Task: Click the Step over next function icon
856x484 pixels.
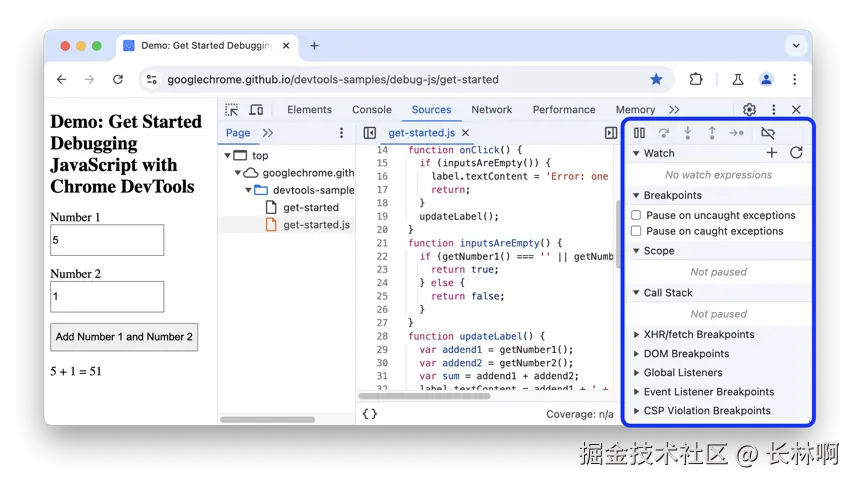Action: click(664, 133)
